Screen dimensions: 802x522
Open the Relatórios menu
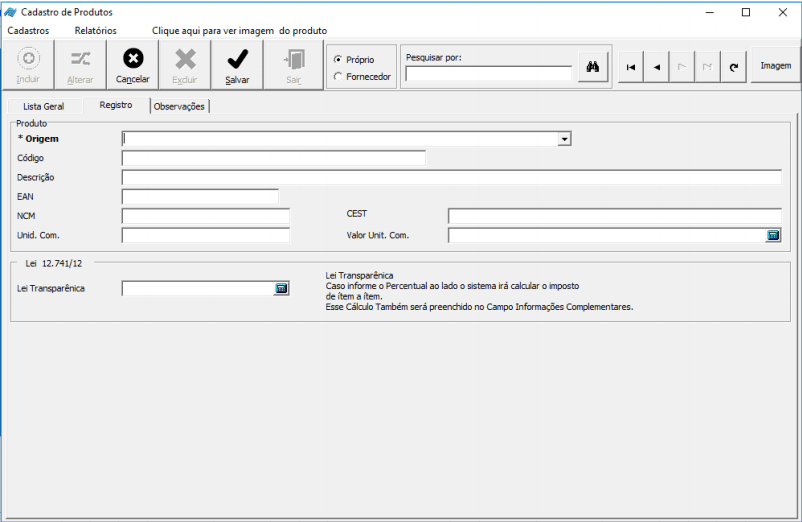[95, 31]
